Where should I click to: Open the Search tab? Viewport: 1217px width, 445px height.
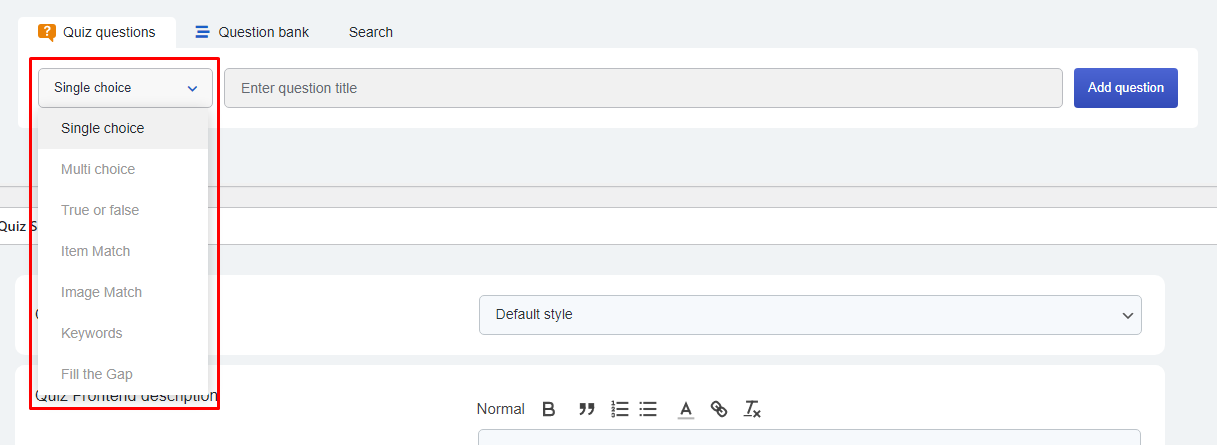(x=371, y=32)
